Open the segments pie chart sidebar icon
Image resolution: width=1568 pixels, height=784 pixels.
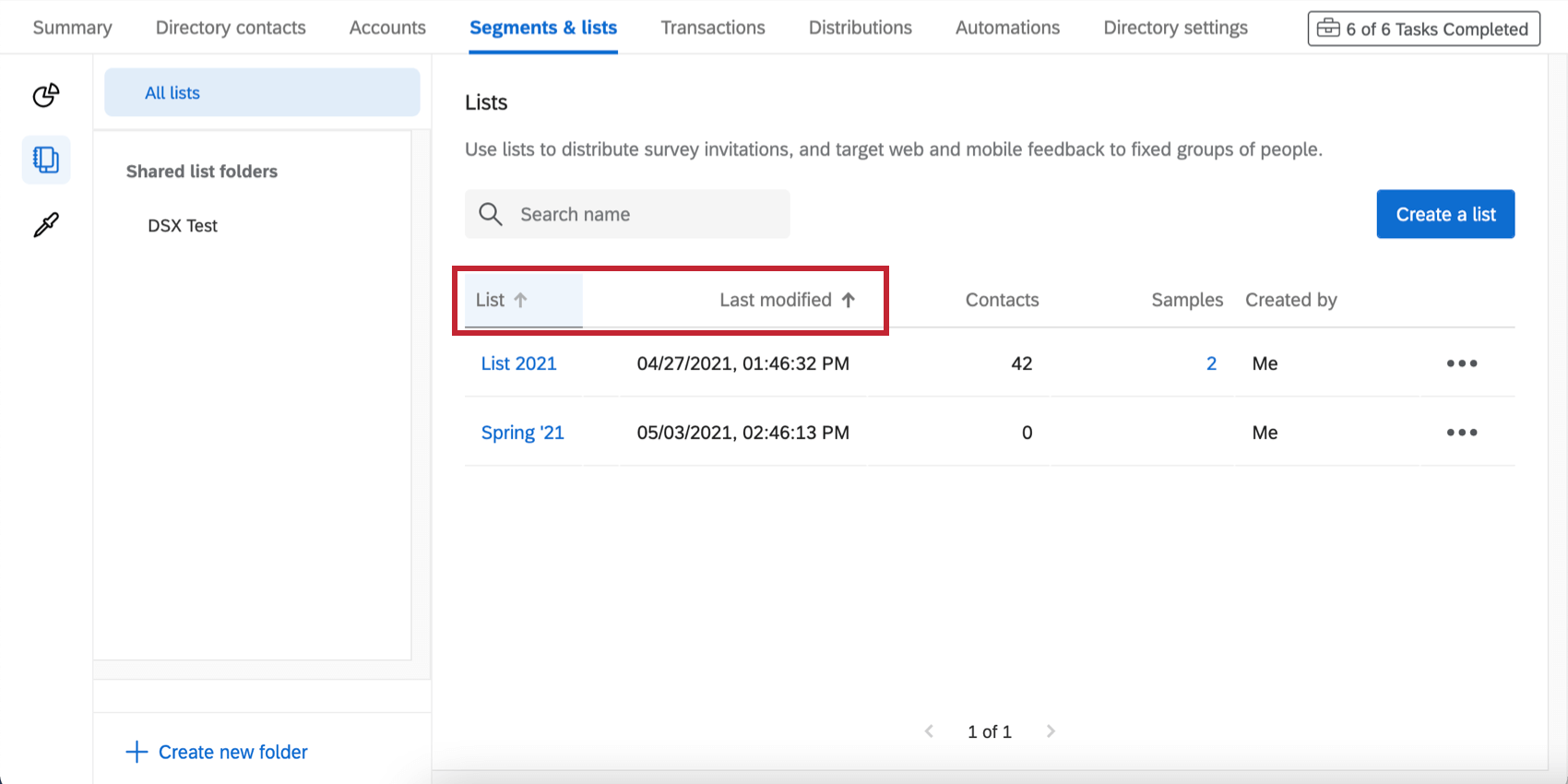click(46, 95)
